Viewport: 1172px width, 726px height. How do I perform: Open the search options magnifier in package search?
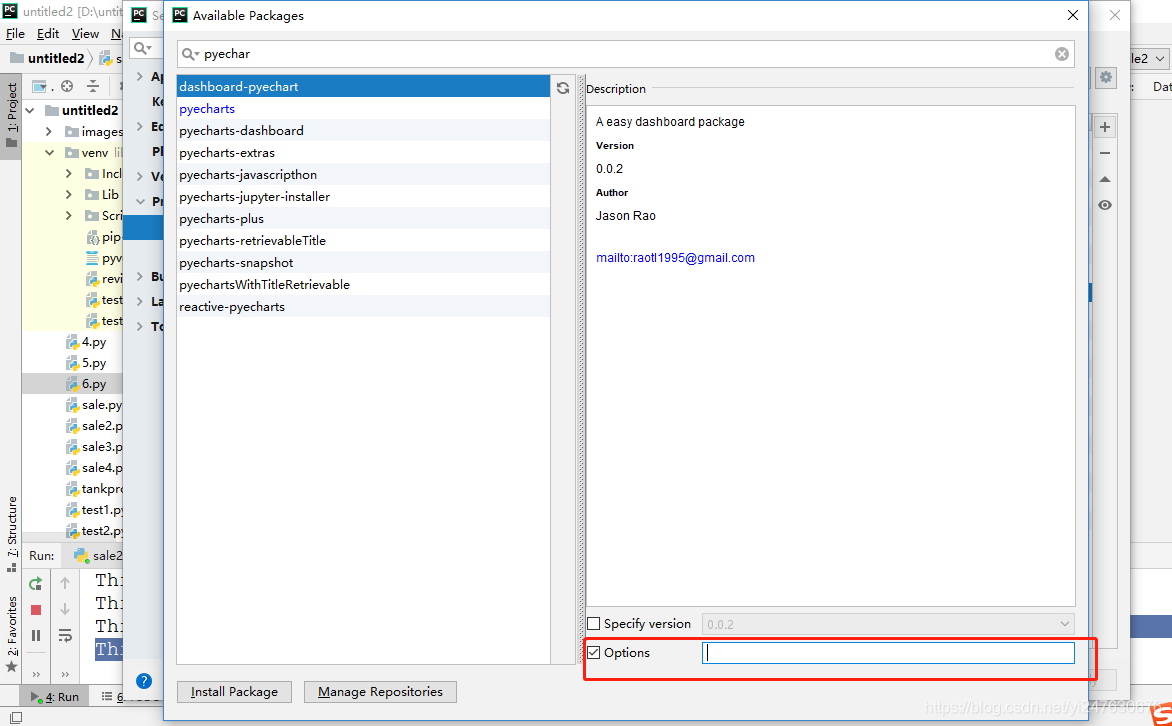[191, 54]
